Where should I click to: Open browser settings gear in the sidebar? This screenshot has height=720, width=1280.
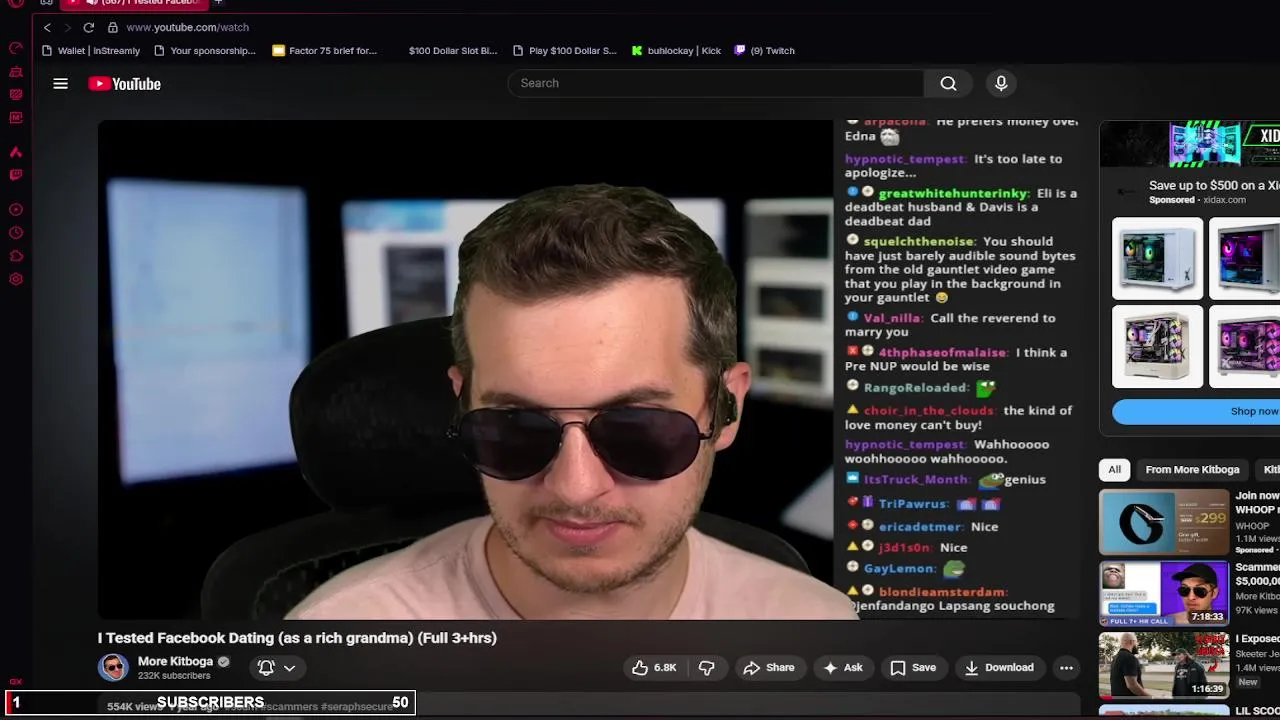tap(16, 279)
